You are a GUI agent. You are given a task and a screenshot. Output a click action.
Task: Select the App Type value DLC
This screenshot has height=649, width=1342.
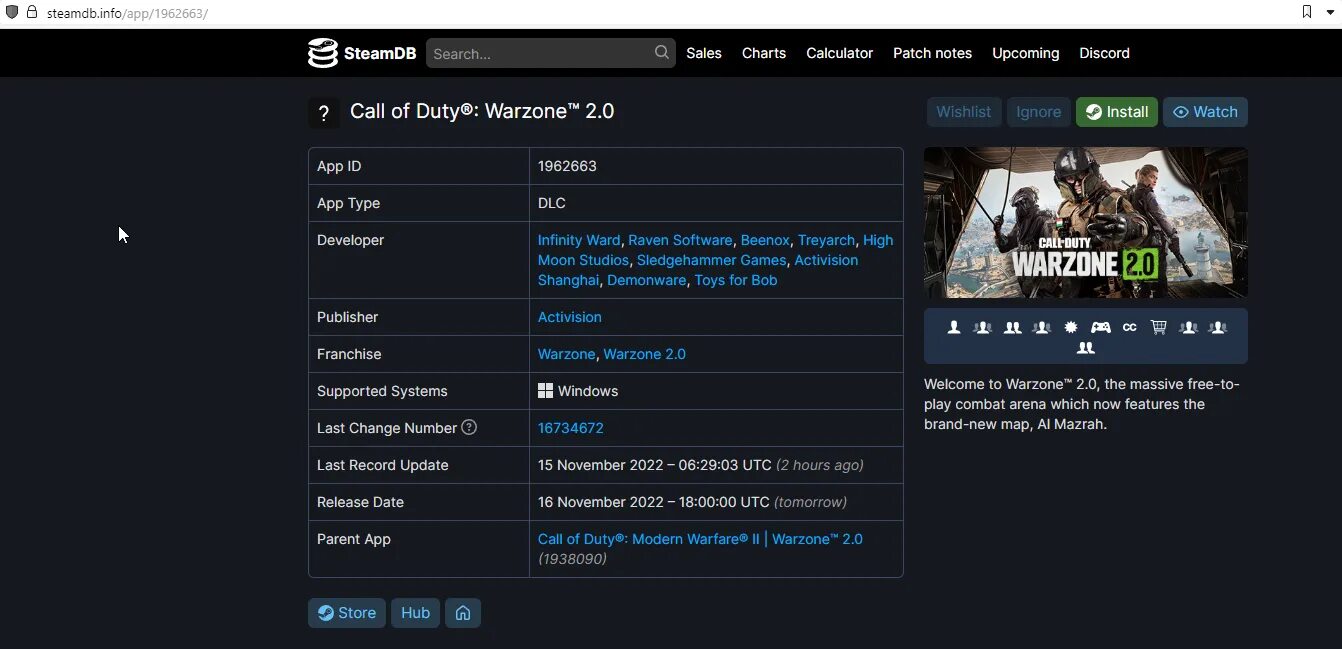552,203
